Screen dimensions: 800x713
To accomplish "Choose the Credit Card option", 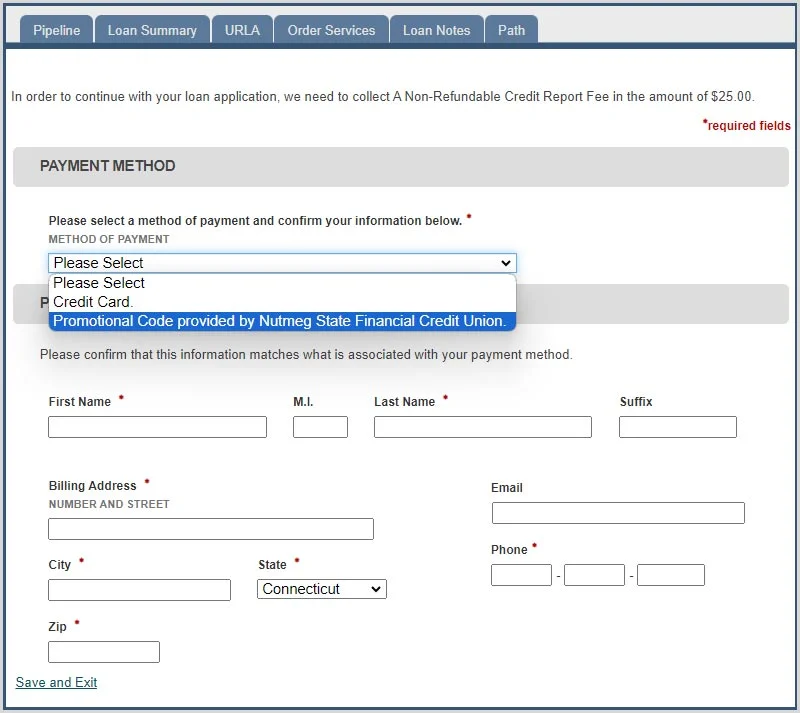I will [282, 302].
